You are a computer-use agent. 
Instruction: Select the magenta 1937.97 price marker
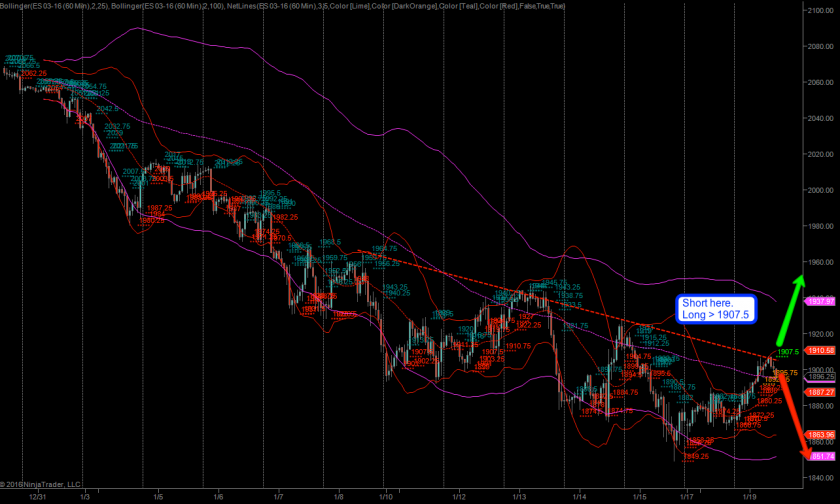[x=821, y=302]
